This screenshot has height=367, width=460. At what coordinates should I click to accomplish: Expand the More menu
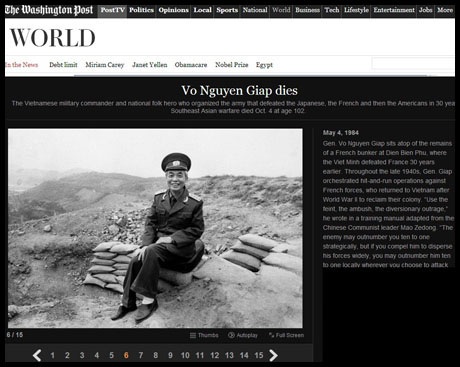tap(445, 10)
